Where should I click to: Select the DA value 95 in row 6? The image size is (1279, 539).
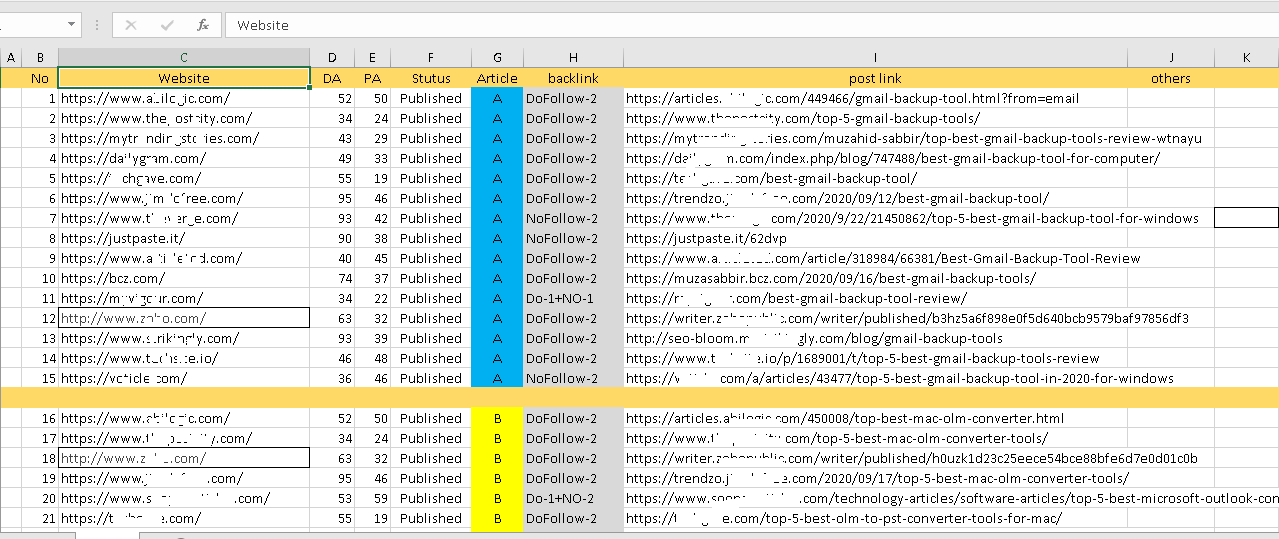pos(332,198)
